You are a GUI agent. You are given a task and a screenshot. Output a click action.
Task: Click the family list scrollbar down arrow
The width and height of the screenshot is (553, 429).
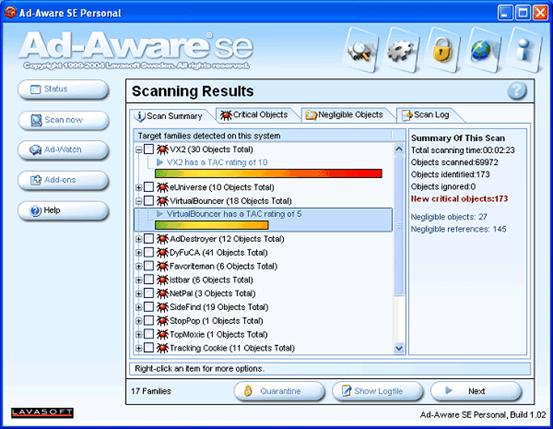399,349
